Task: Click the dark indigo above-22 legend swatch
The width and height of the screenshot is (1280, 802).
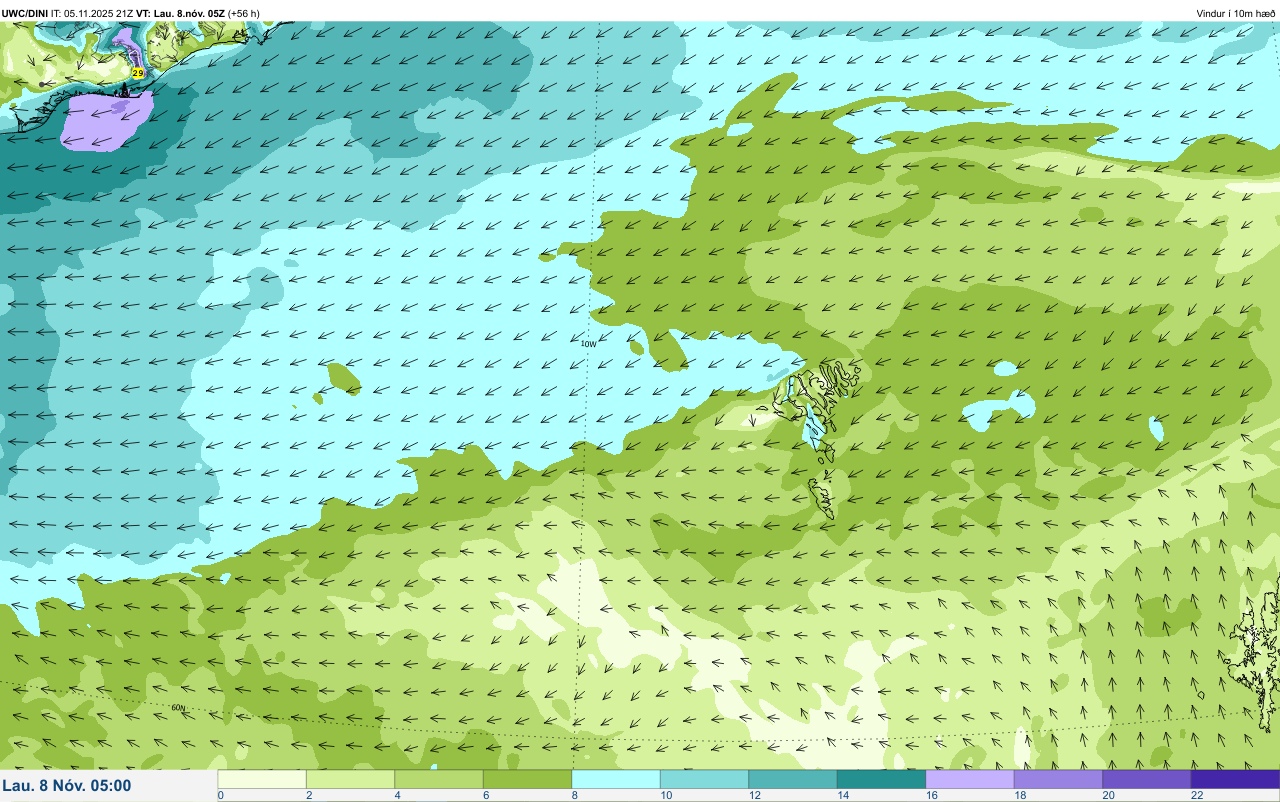Action: tap(1235, 779)
